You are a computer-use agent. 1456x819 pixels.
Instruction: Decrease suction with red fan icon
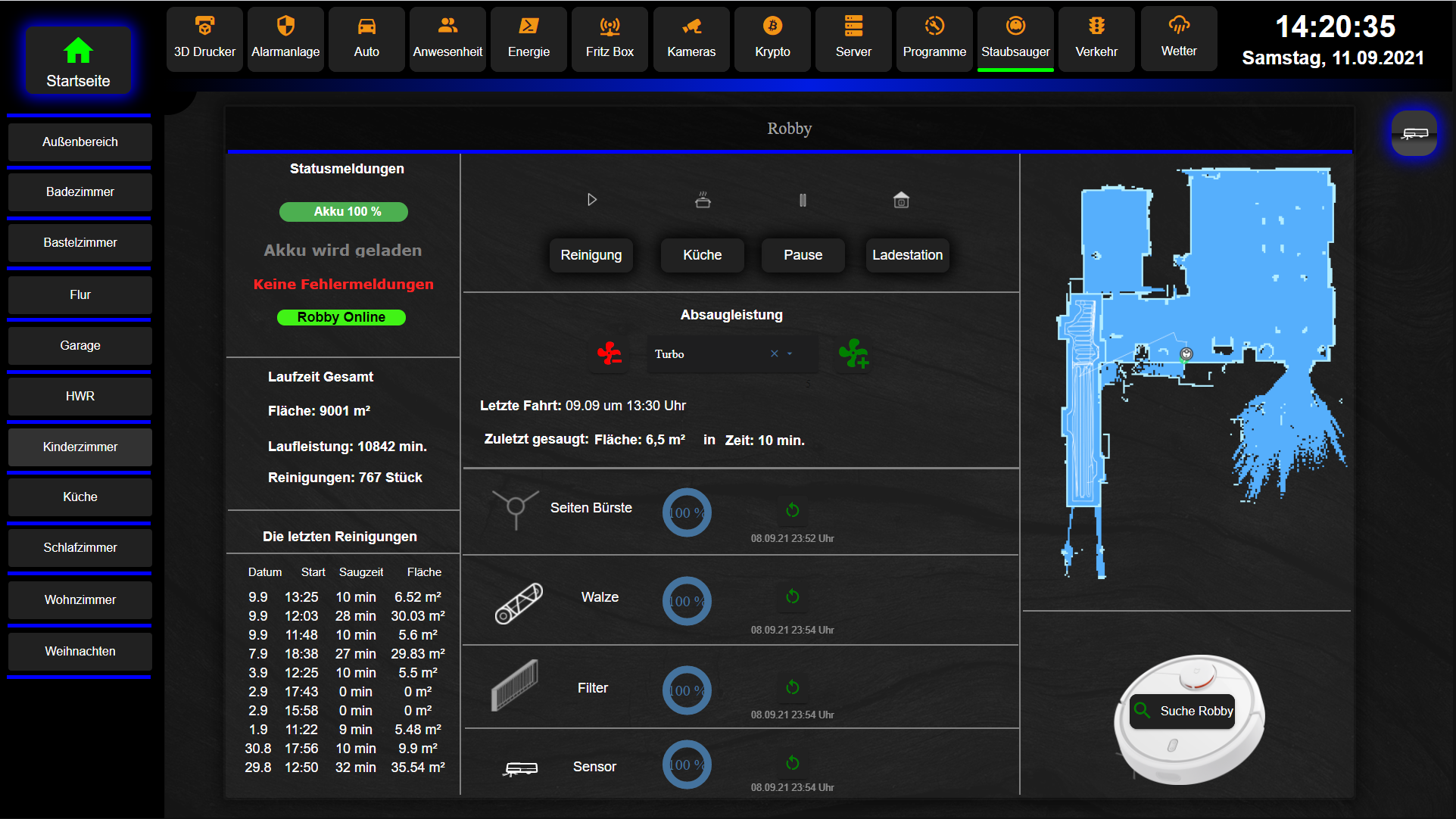pos(610,353)
